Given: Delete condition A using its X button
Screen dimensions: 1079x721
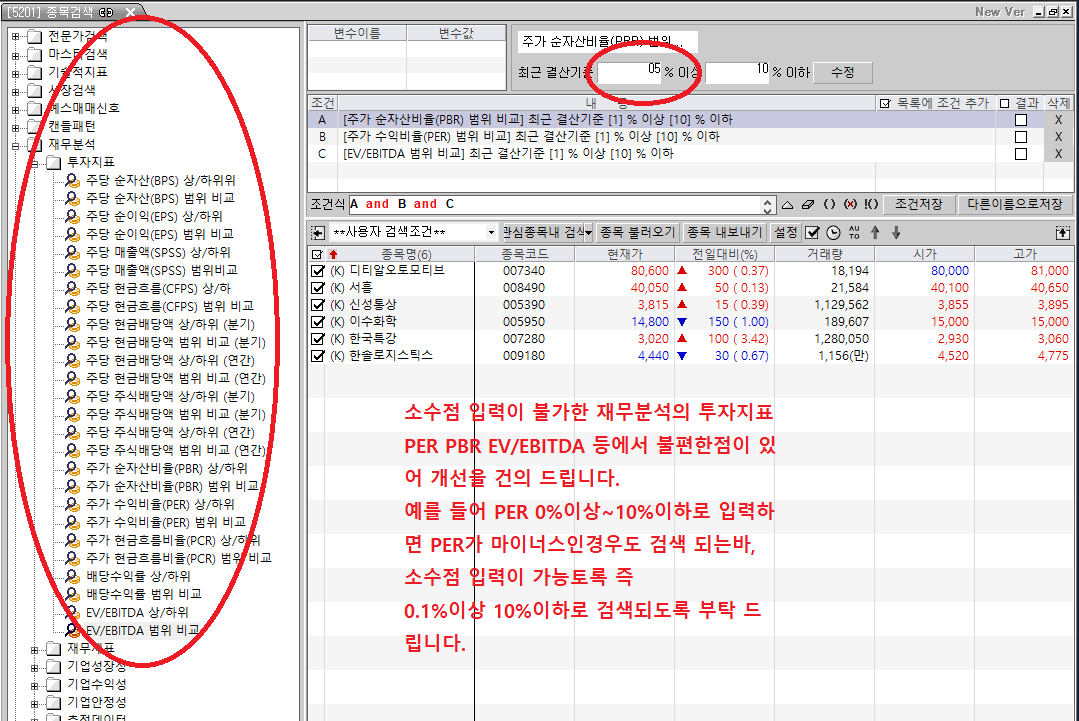Looking at the screenshot, I should [x=1058, y=120].
